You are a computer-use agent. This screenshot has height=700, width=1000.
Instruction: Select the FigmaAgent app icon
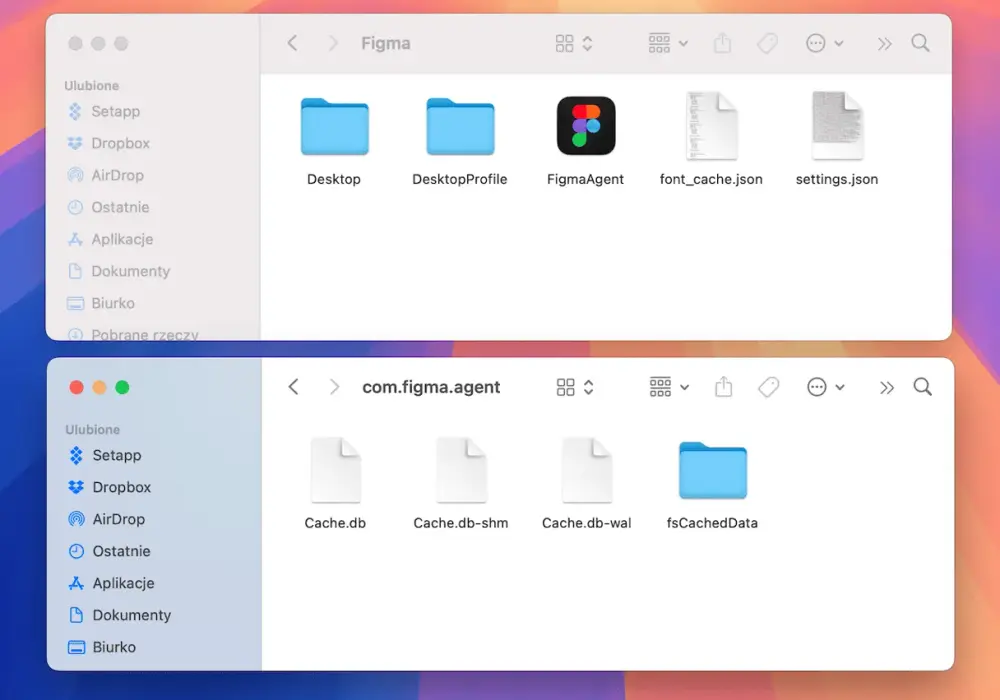coord(585,126)
